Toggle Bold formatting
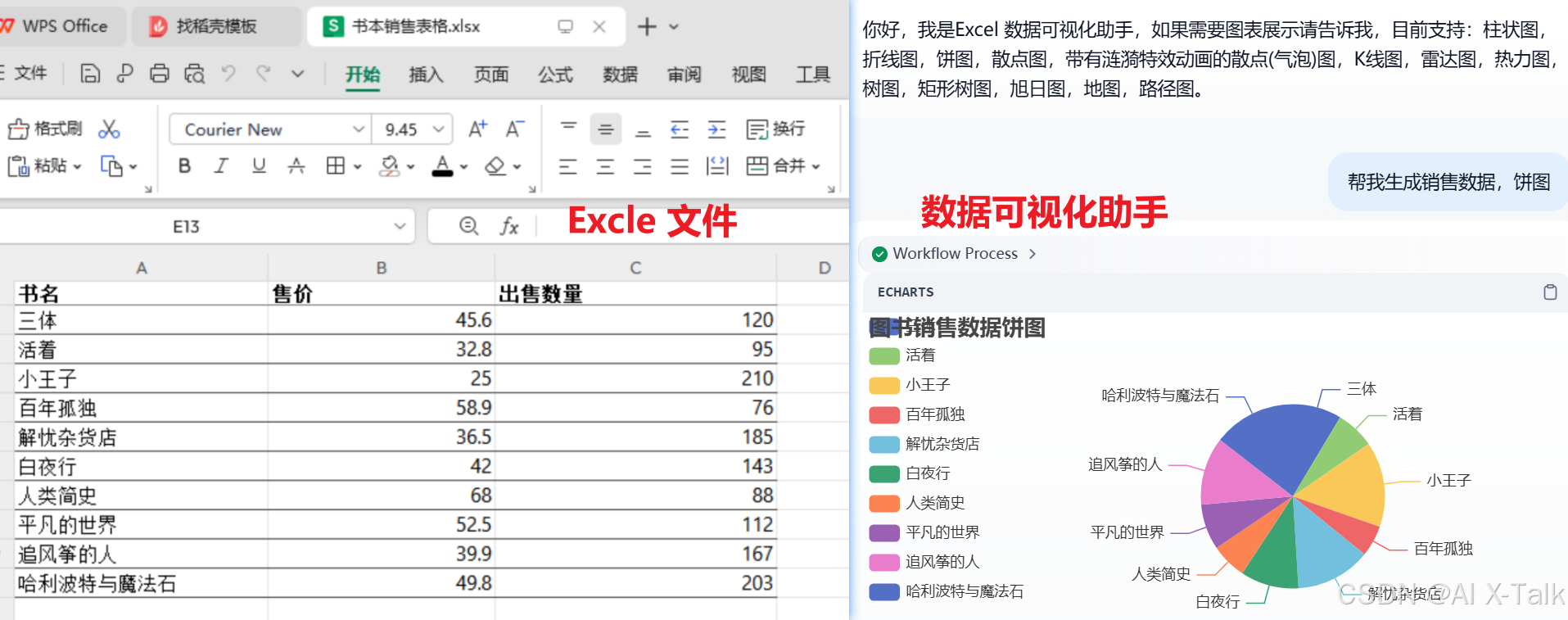The height and width of the screenshot is (620, 1568). pyautogui.click(x=185, y=166)
